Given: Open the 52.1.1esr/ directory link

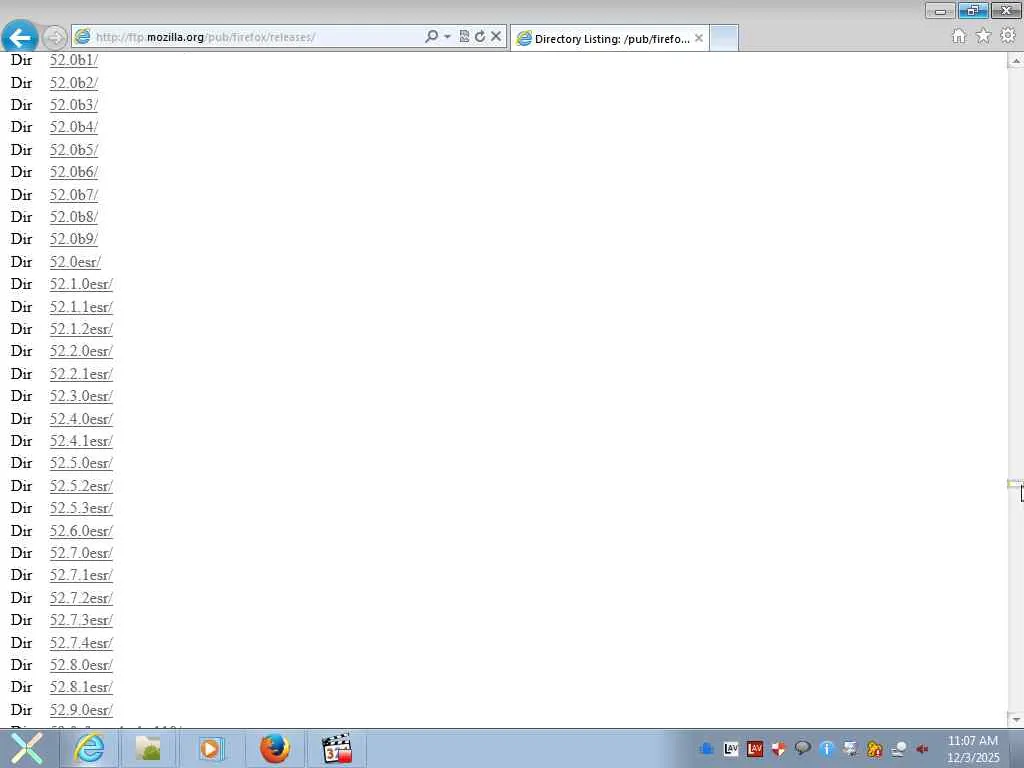Looking at the screenshot, I should click(81, 307).
